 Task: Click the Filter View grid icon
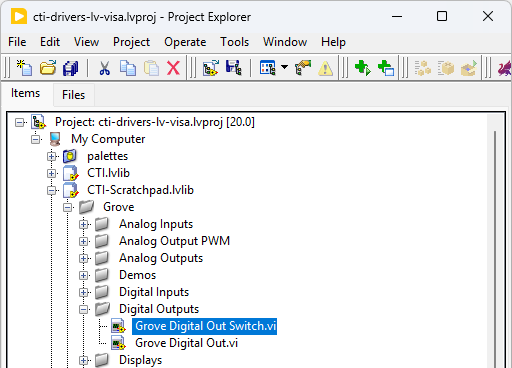tap(267, 68)
